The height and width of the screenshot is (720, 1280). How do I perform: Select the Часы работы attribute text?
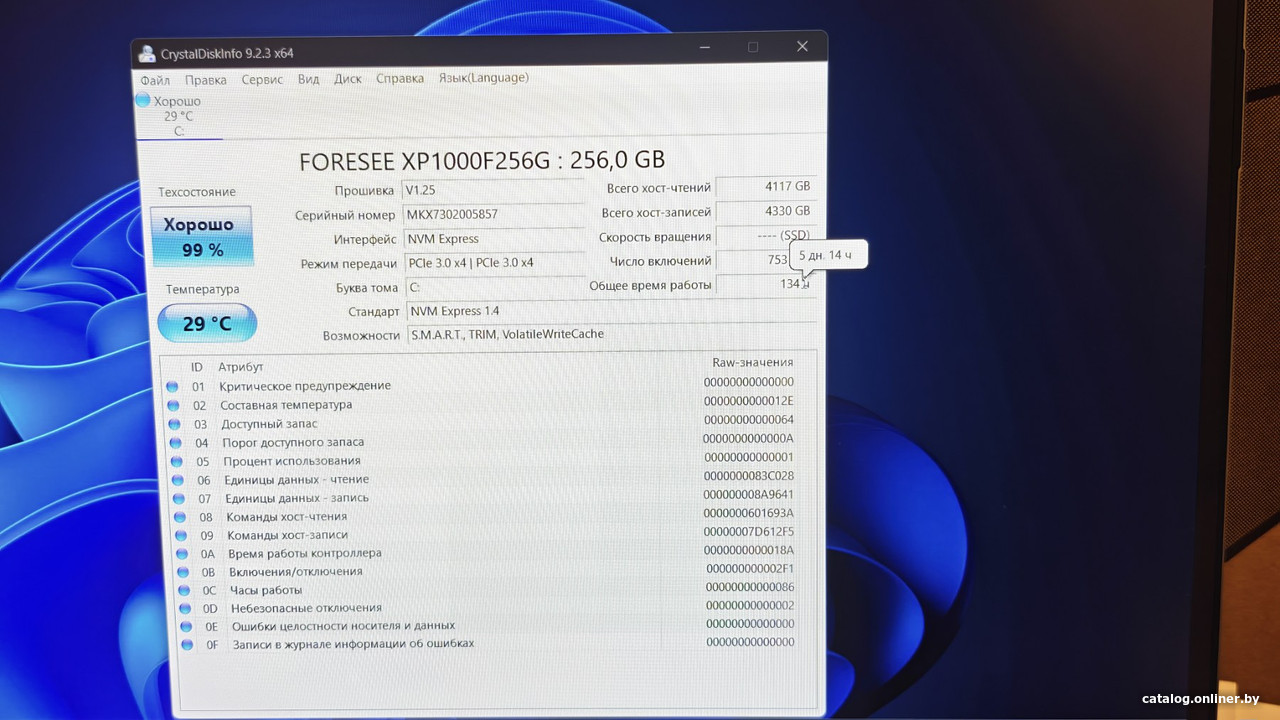click(266, 590)
